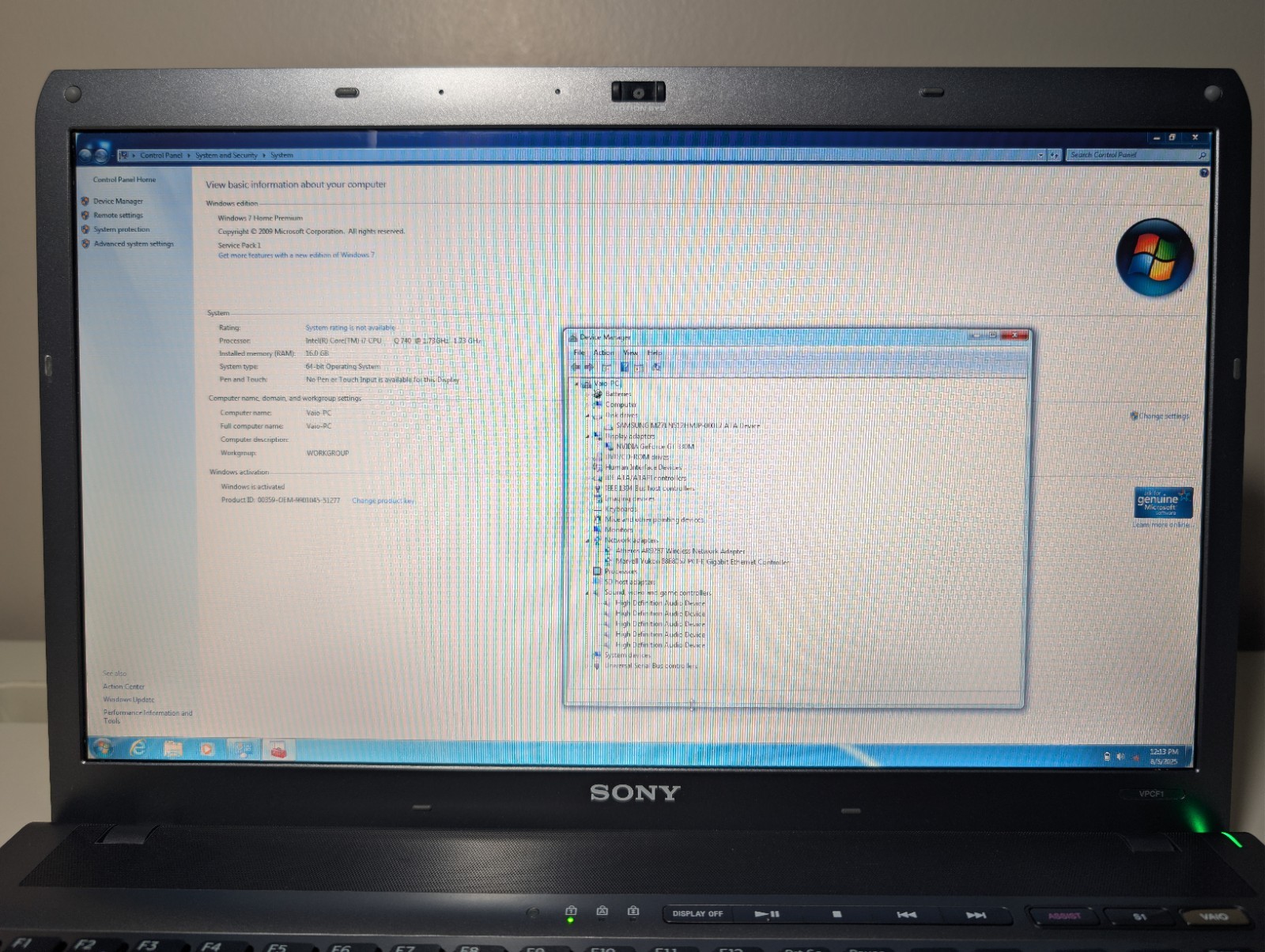Launch Internet Explorer from taskbar
The height and width of the screenshot is (952, 1265).
(x=138, y=748)
